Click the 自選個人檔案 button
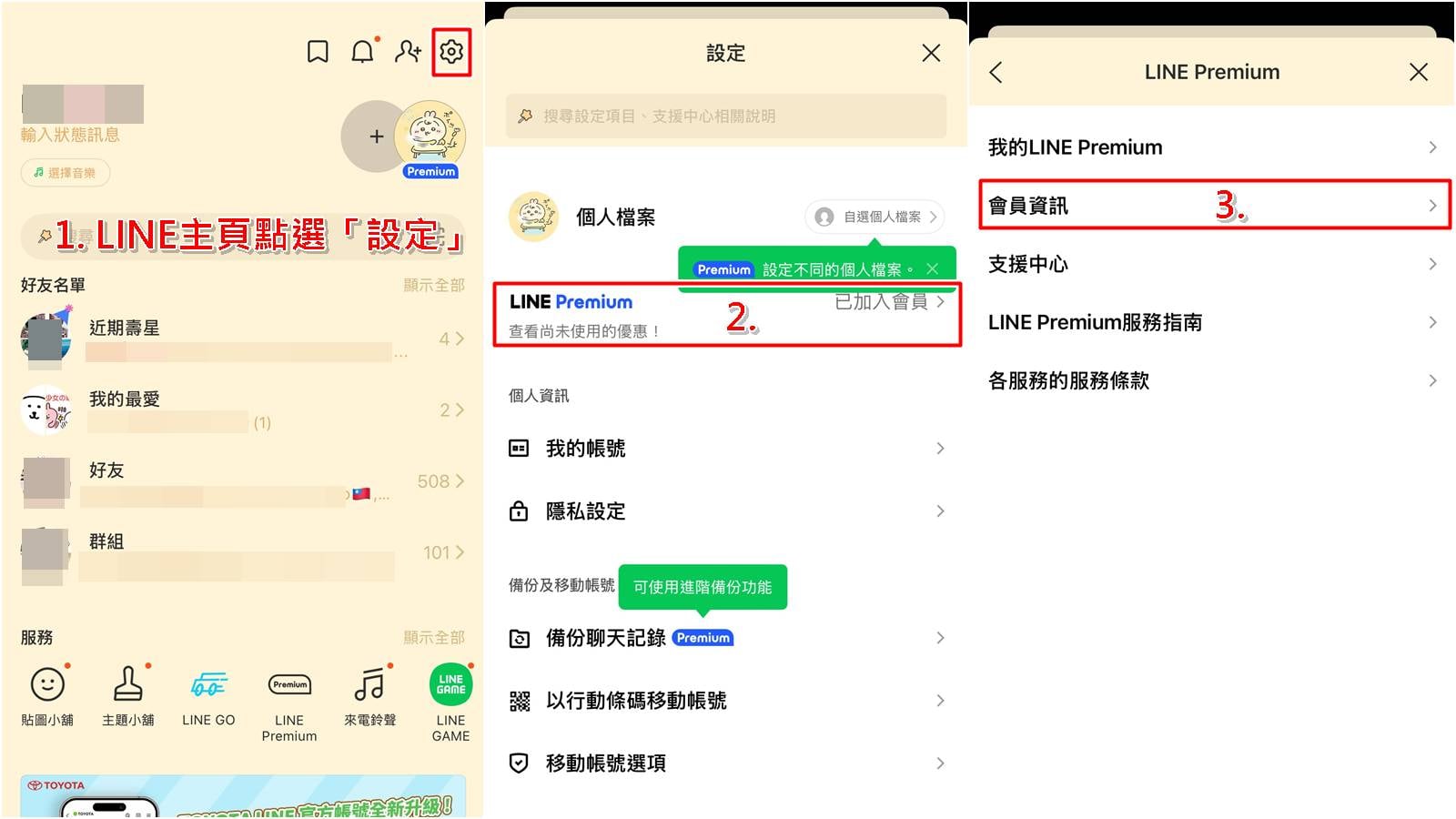Viewport: 1456px width, 819px height. [x=872, y=217]
